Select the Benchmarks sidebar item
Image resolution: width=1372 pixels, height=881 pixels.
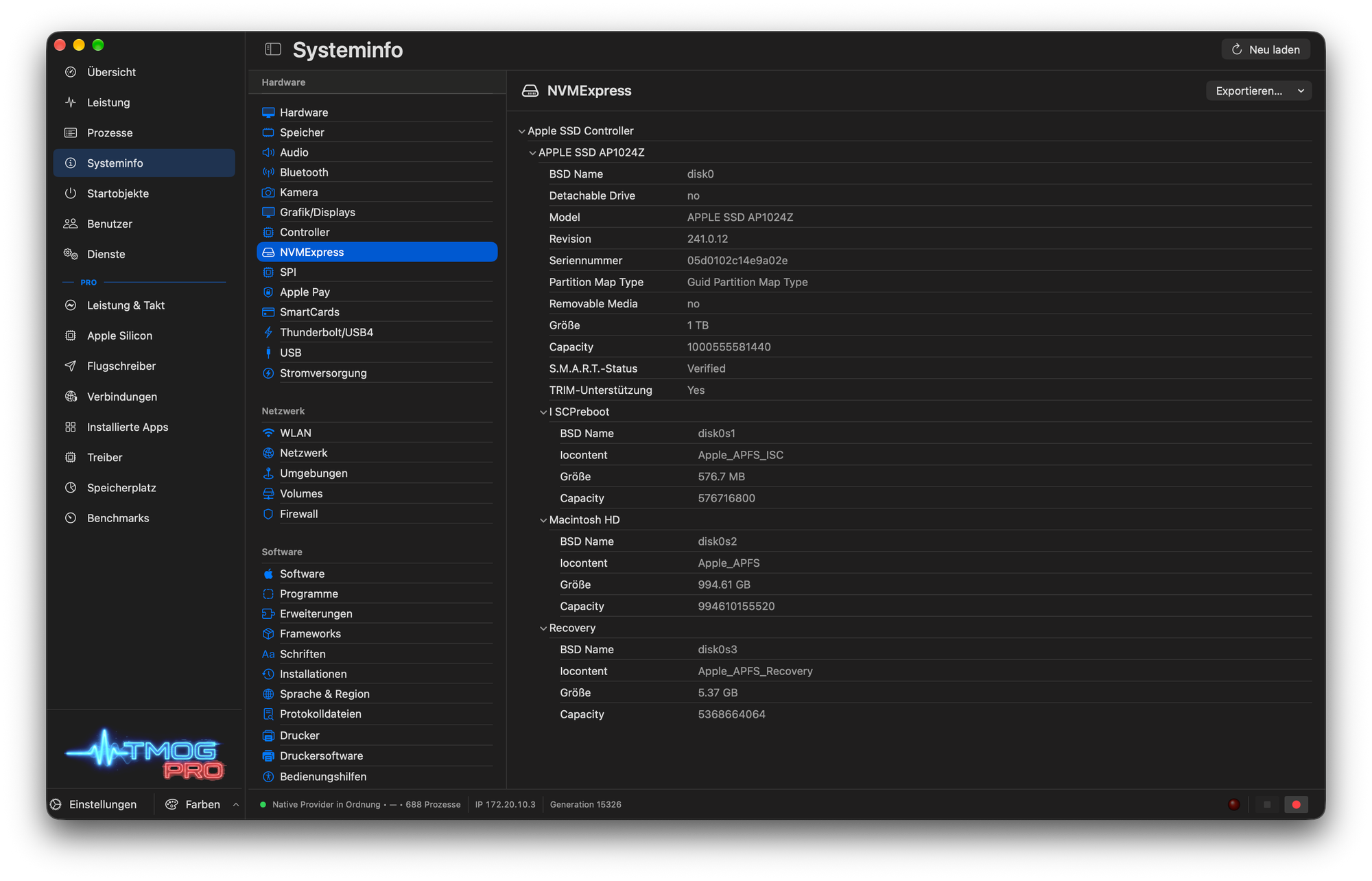click(144, 518)
